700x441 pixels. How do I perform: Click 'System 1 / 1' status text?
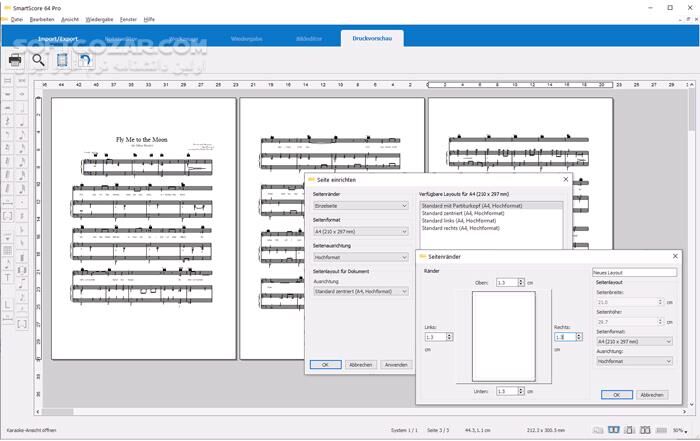click(404, 430)
